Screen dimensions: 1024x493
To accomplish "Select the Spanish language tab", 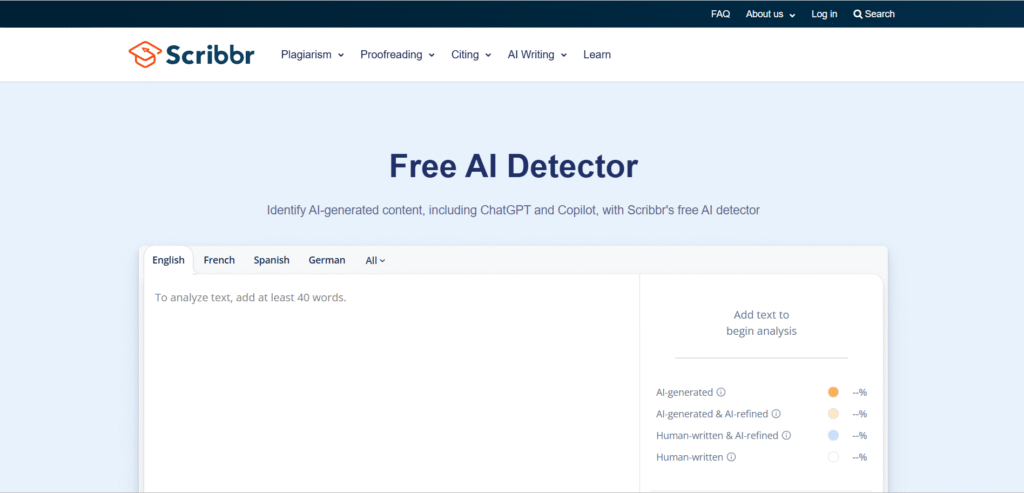I will pyautogui.click(x=271, y=260).
